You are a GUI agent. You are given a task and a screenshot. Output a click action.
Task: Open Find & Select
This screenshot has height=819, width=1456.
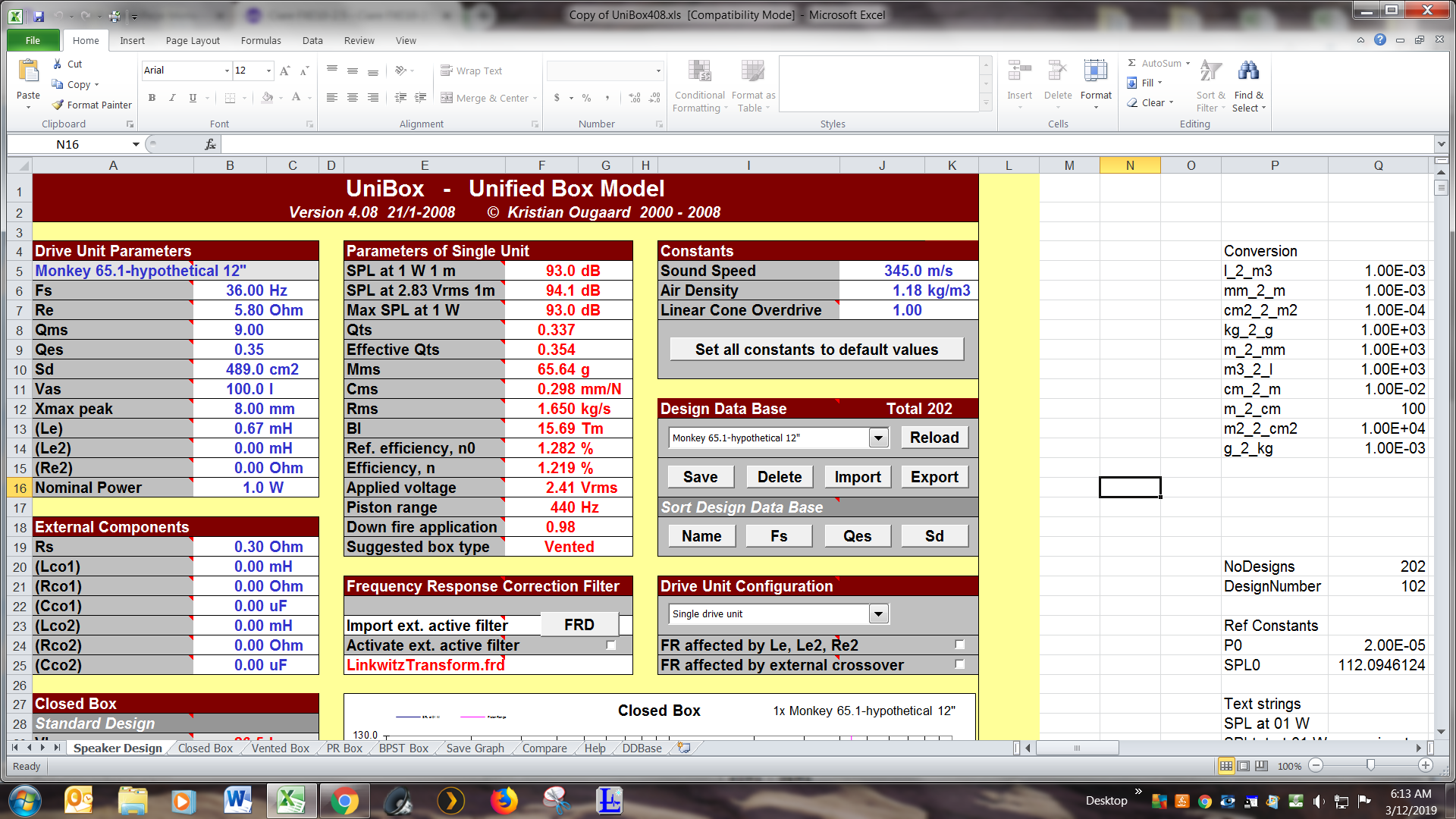pyautogui.click(x=1248, y=86)
